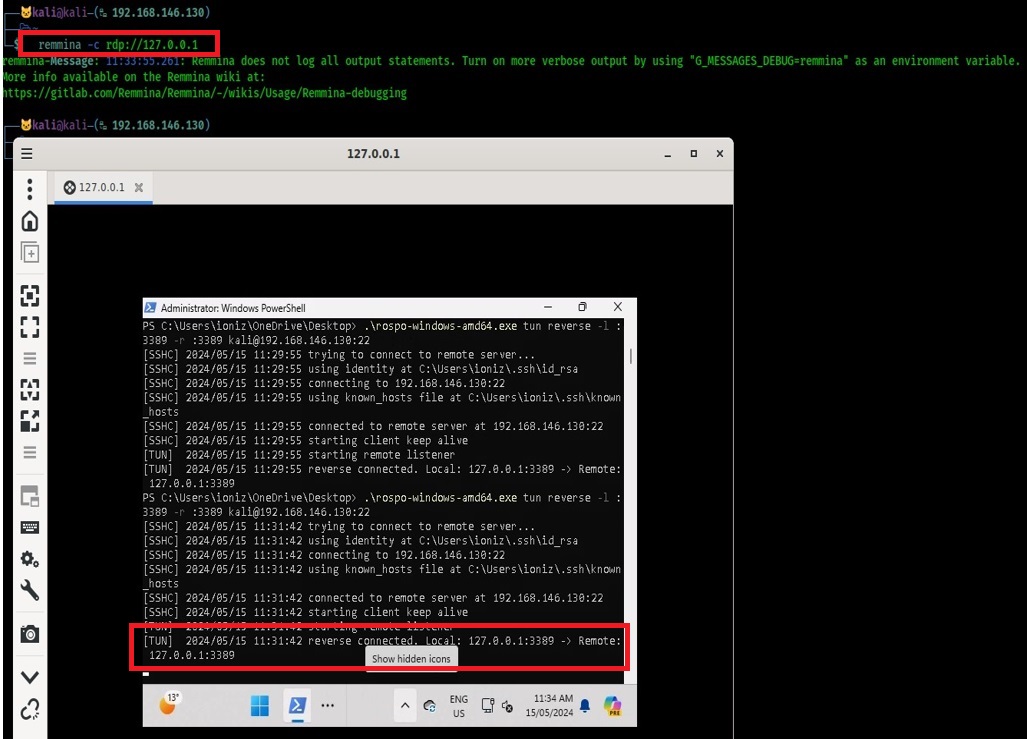
Task: Toggle dynamic resolution update
Action: point(30,389)
